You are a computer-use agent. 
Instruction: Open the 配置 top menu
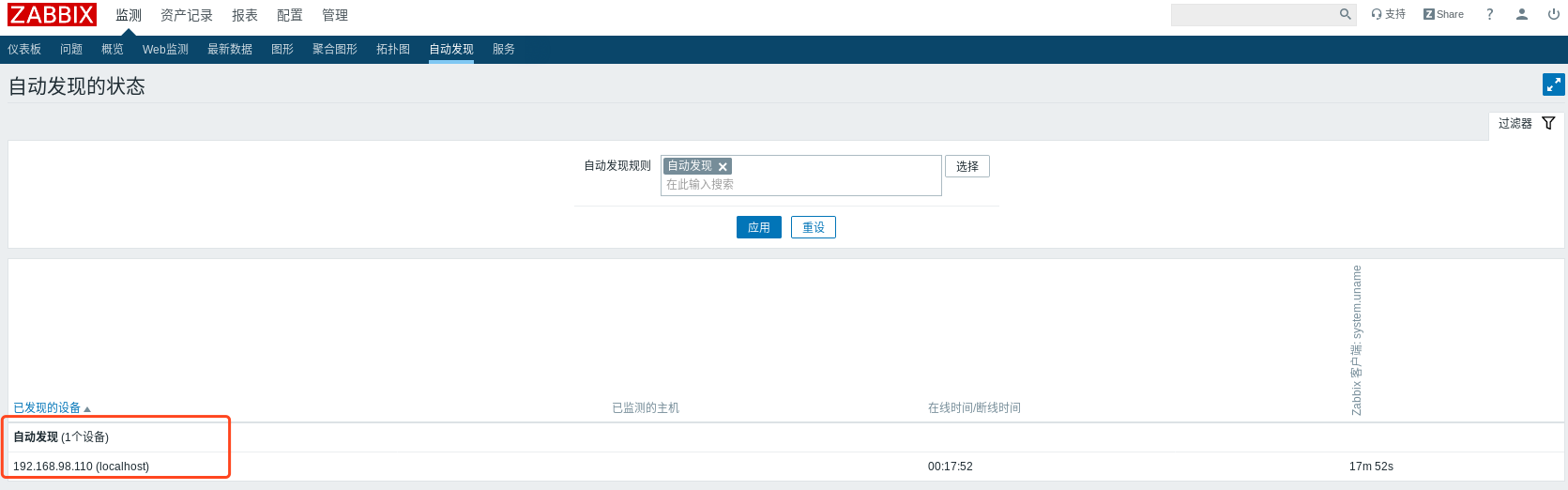289,15
